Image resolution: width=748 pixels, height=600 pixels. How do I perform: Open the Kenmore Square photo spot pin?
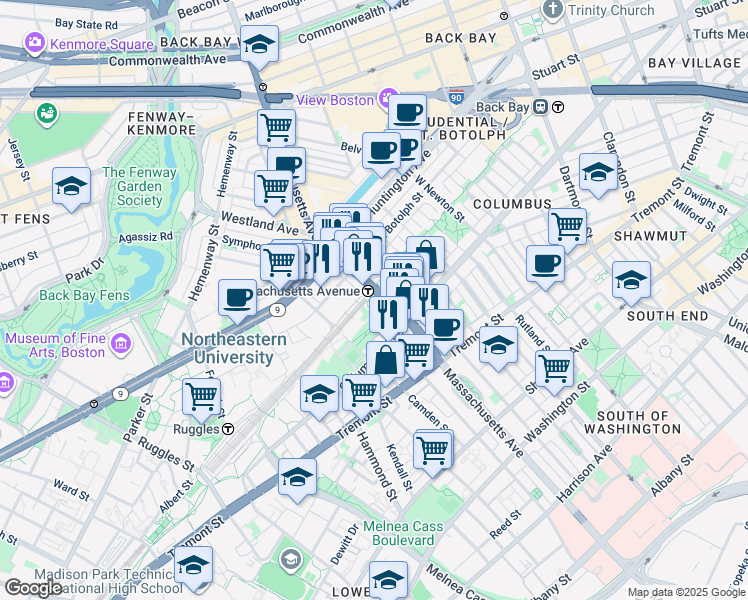(x=34, y=44)
